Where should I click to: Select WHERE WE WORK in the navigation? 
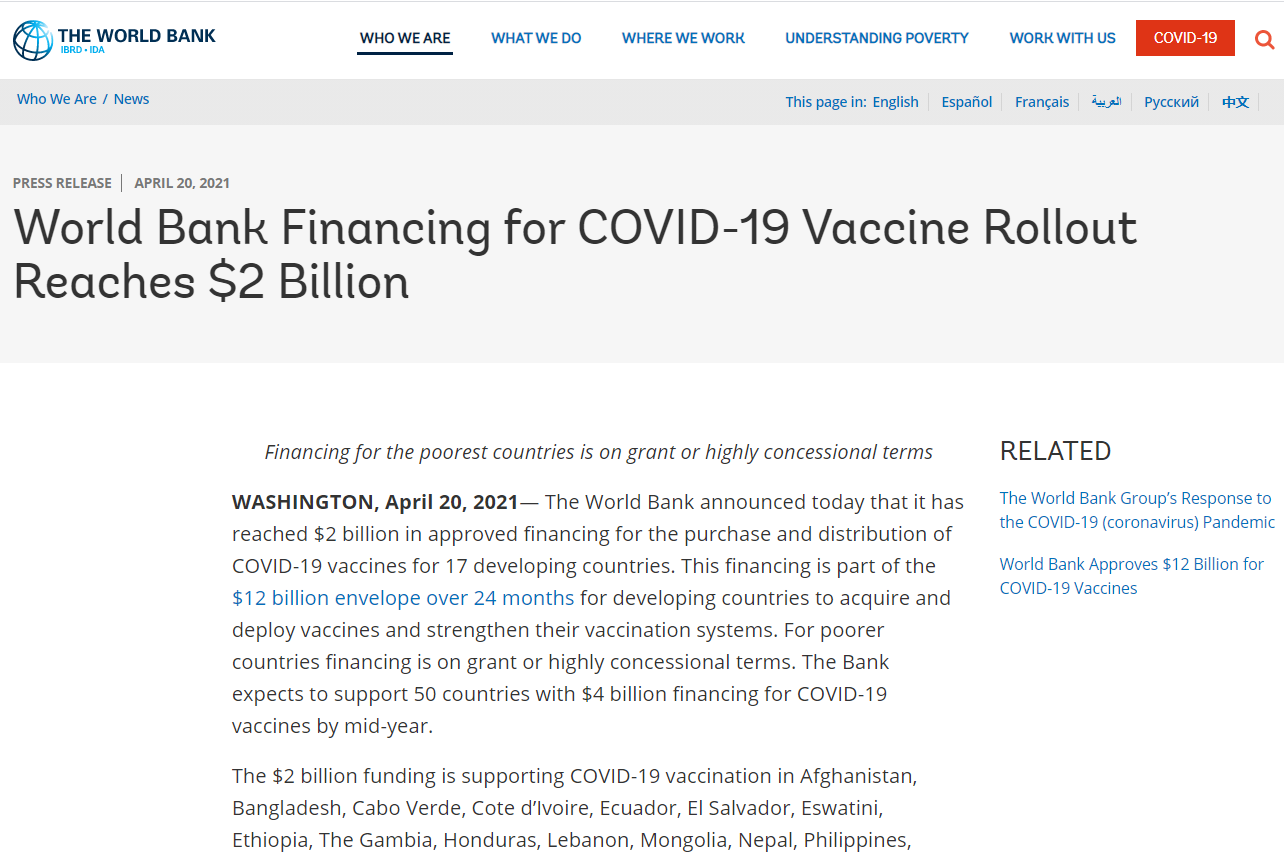(x=683, y=37)
